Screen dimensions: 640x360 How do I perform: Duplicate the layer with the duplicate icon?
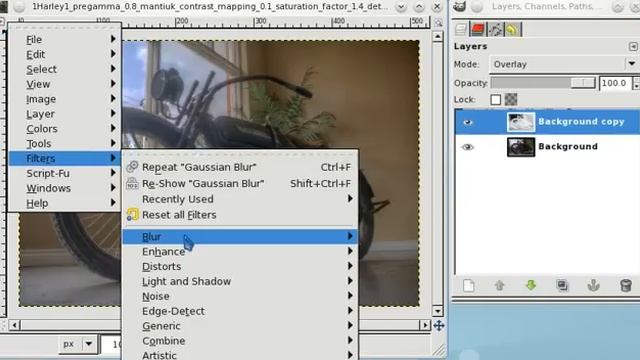click(x=562, y=285)
